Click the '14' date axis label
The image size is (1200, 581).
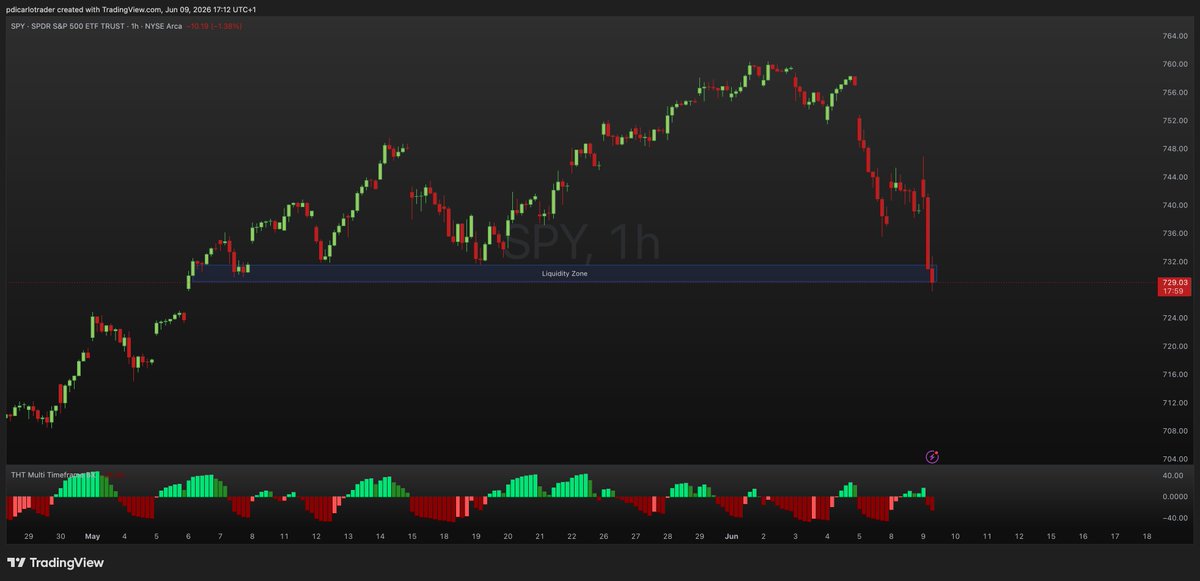pos(380,536)
